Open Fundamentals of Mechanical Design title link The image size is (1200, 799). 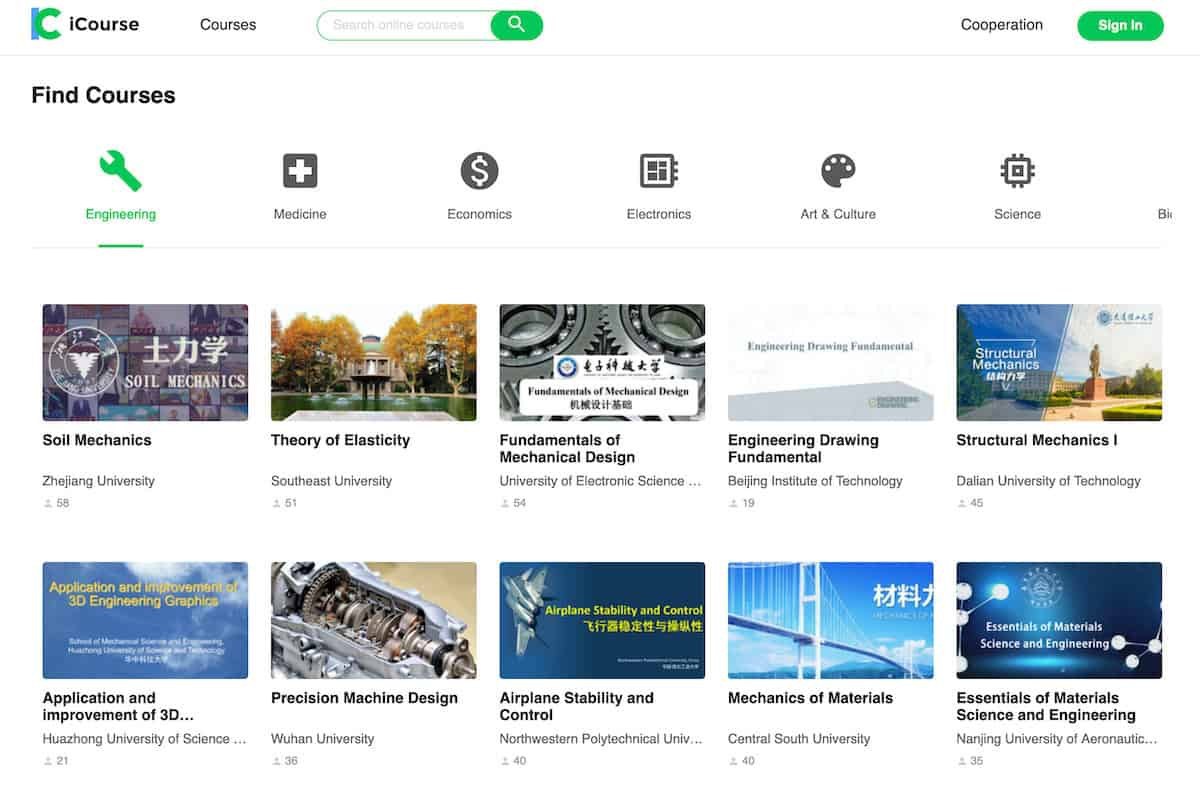tap(567, 449)
